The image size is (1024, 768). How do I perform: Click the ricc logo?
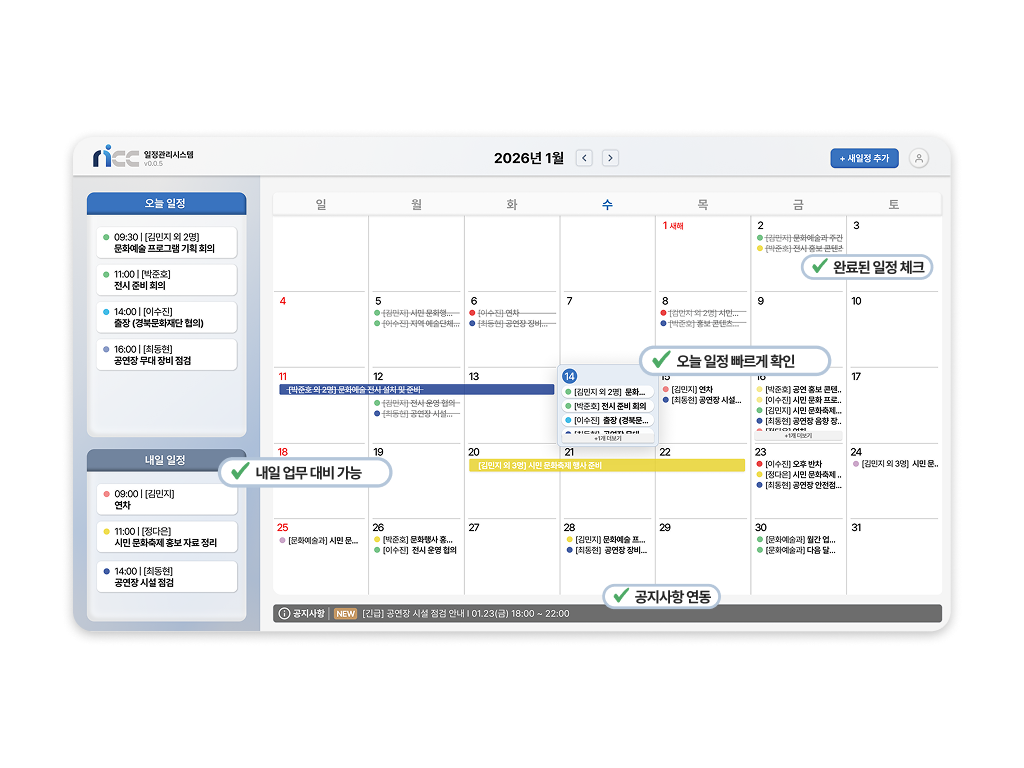click(116, 156)
